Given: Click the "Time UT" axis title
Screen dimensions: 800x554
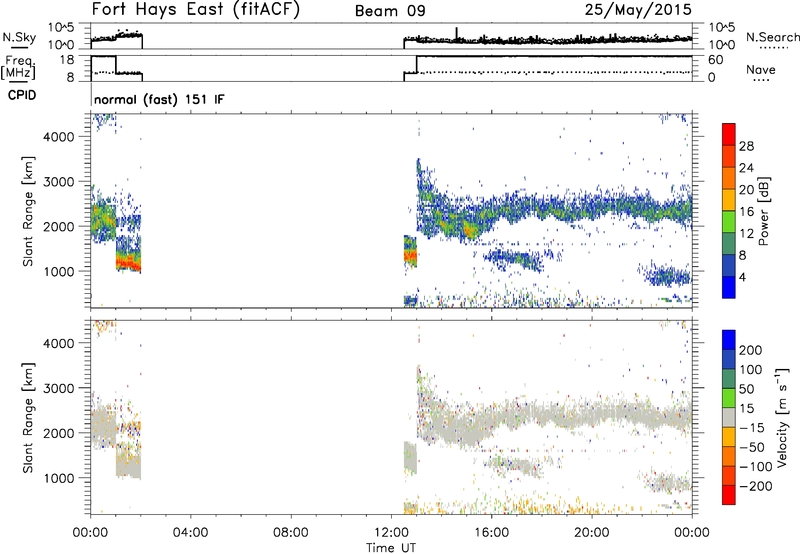Looking at the screenshot, I should coord(391,548).
